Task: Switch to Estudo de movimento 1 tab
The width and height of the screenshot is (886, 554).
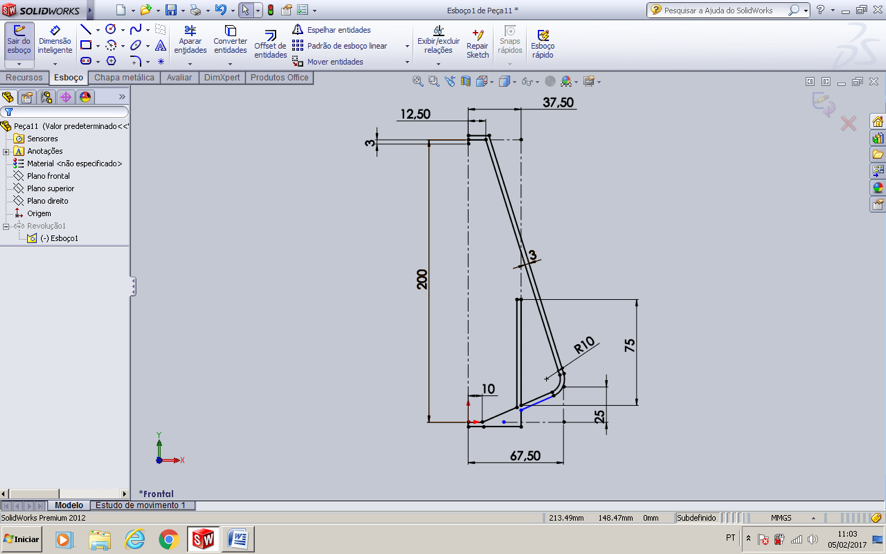Action: click(140, 505)
